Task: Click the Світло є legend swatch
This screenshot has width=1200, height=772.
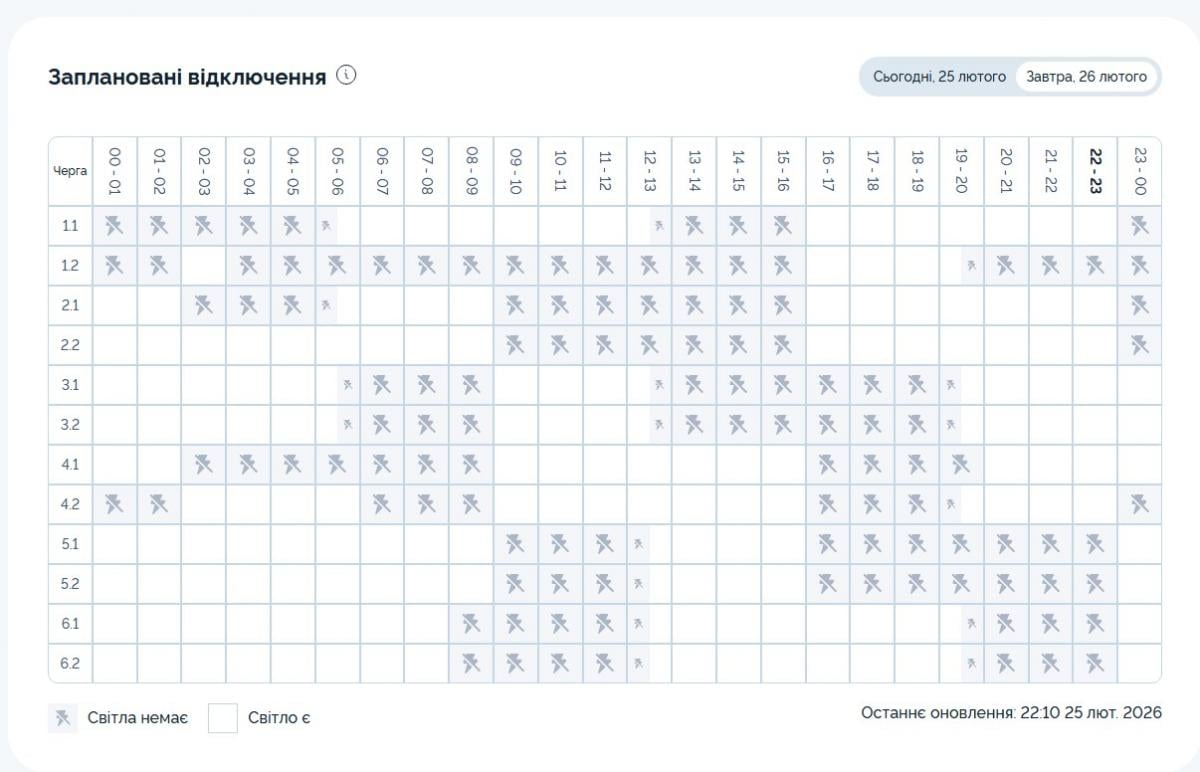Action: click(x=223, y=717)
